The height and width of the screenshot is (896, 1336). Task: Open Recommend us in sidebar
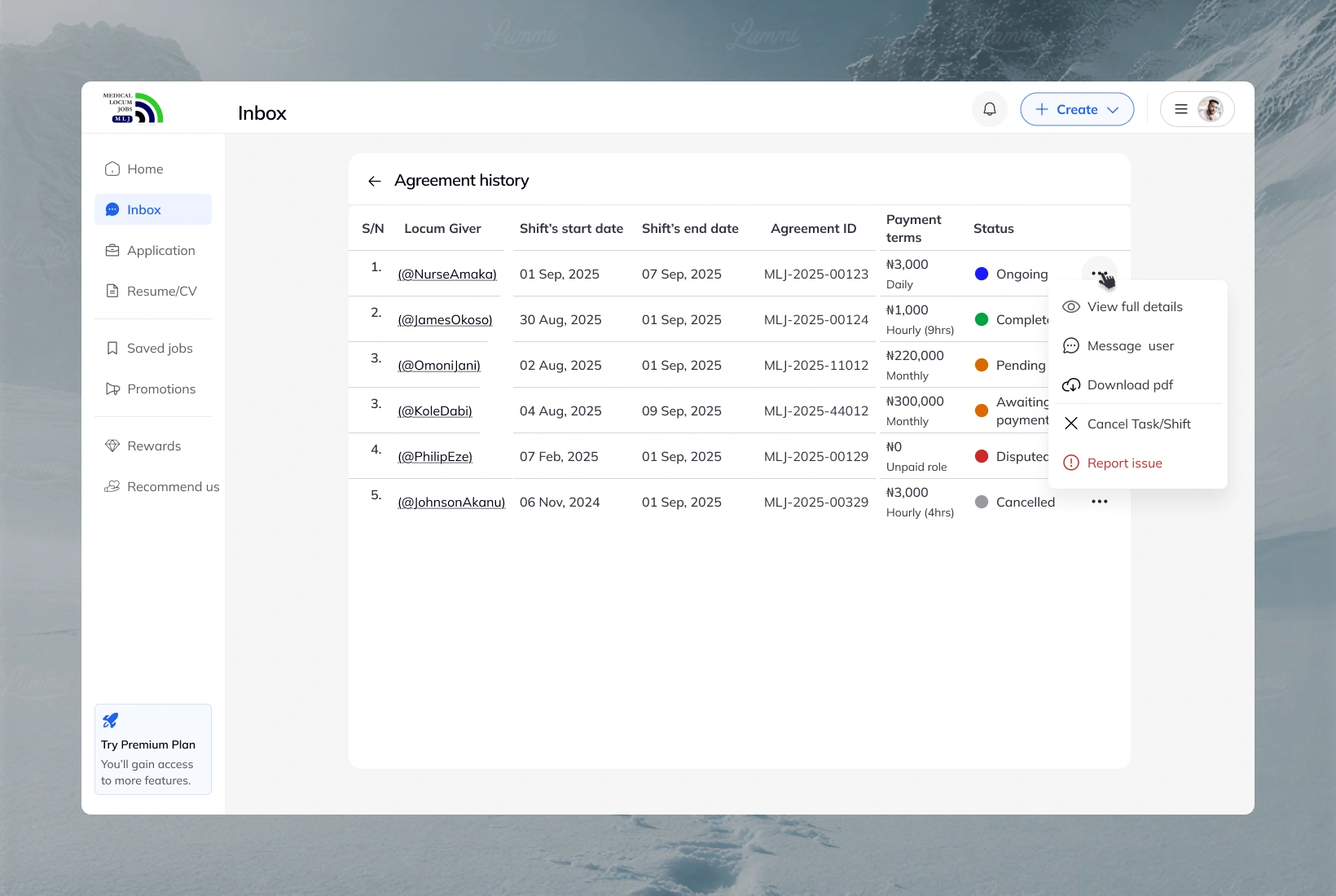click(x=161, y=486)
